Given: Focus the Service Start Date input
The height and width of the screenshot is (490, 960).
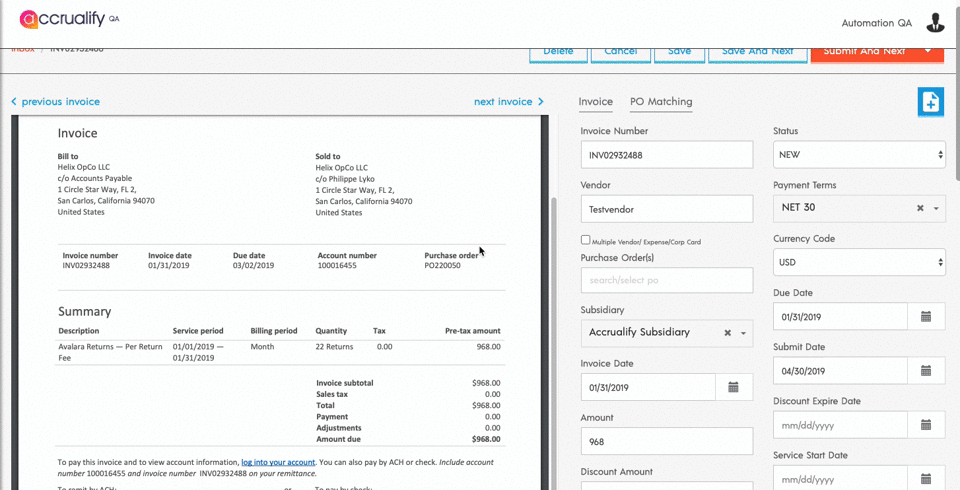Looking at the screenshot, I should 840,479.
